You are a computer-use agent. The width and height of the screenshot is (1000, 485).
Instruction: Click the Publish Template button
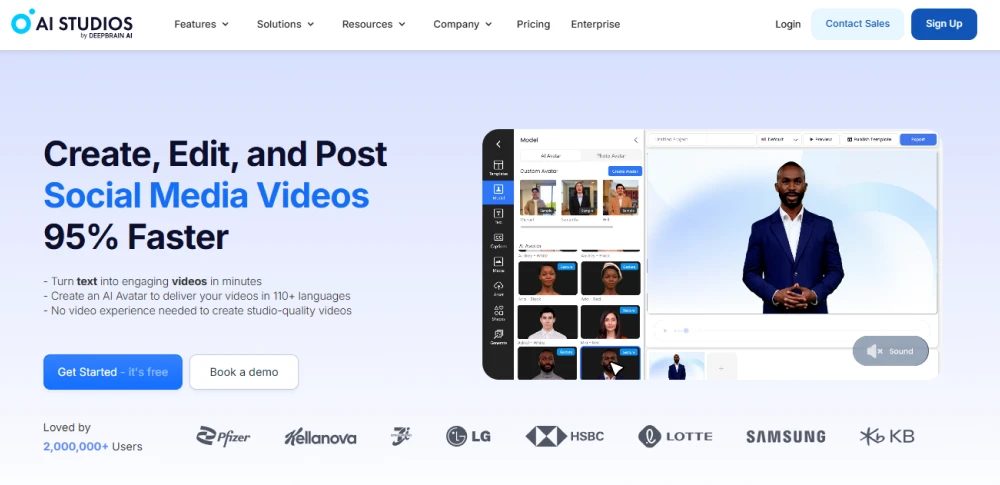pyautogui.click(x=869, y=139)
